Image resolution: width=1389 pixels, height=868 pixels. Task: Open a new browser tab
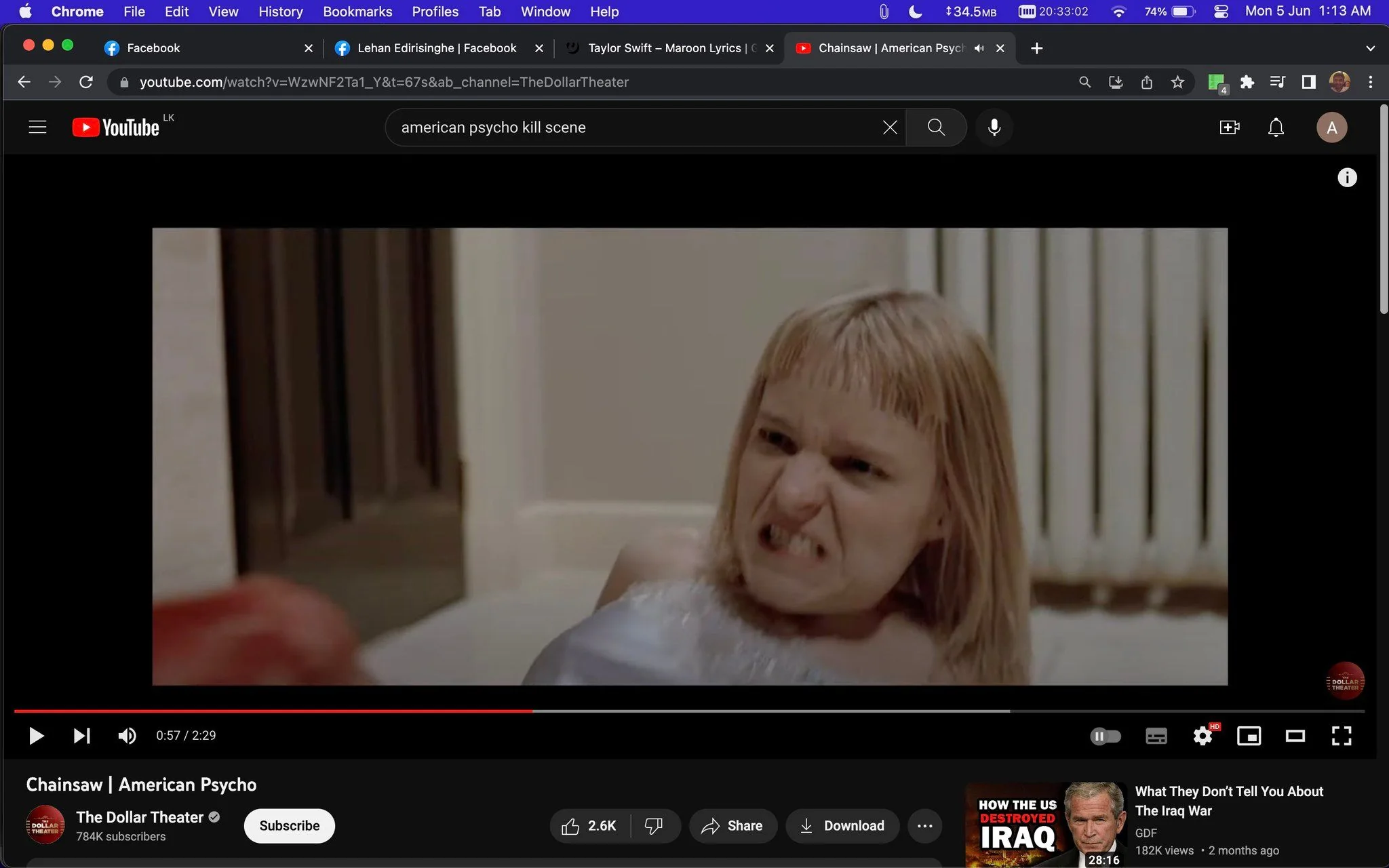tap(1036, 48)
